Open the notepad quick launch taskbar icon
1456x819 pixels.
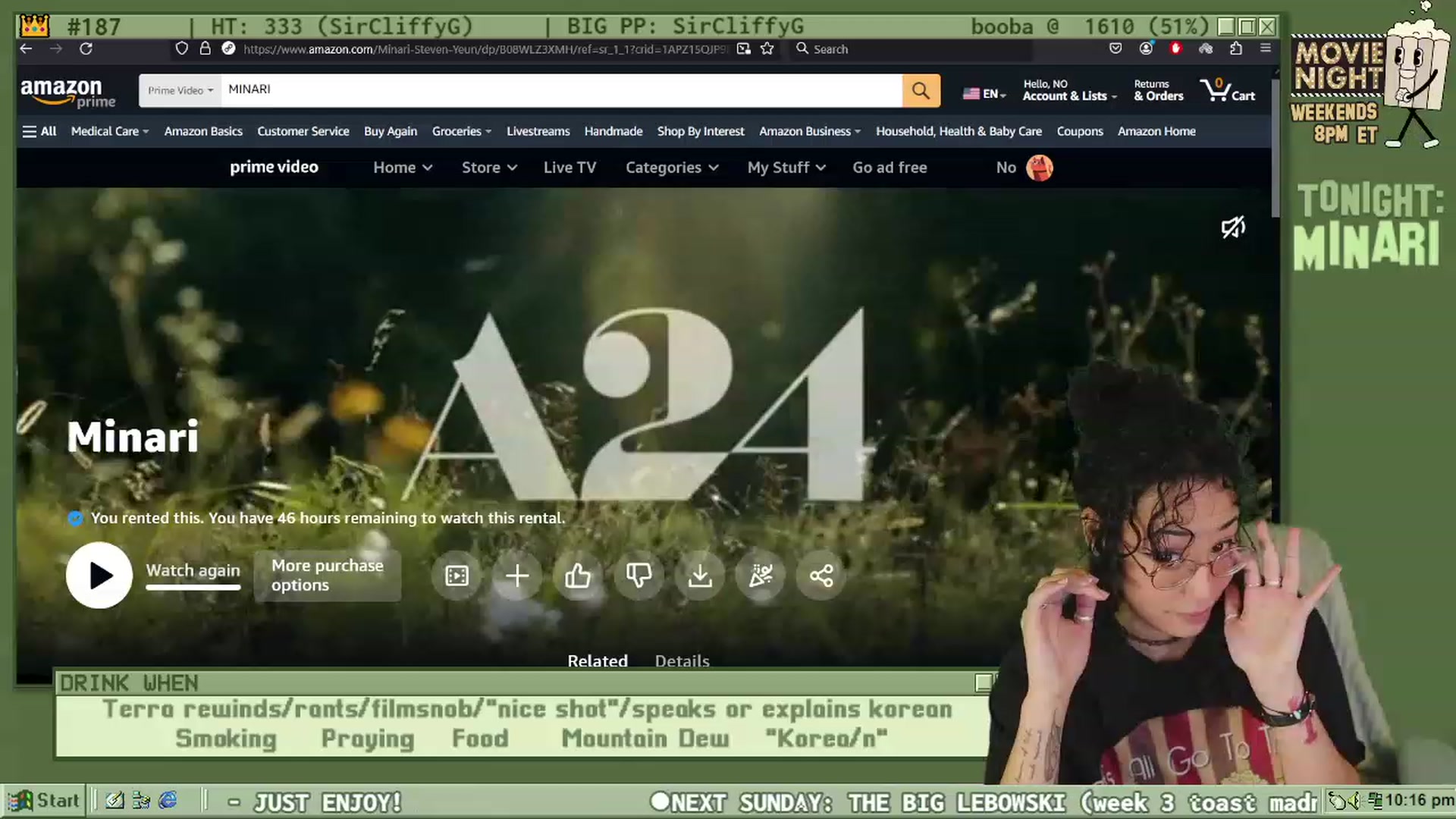115,801
